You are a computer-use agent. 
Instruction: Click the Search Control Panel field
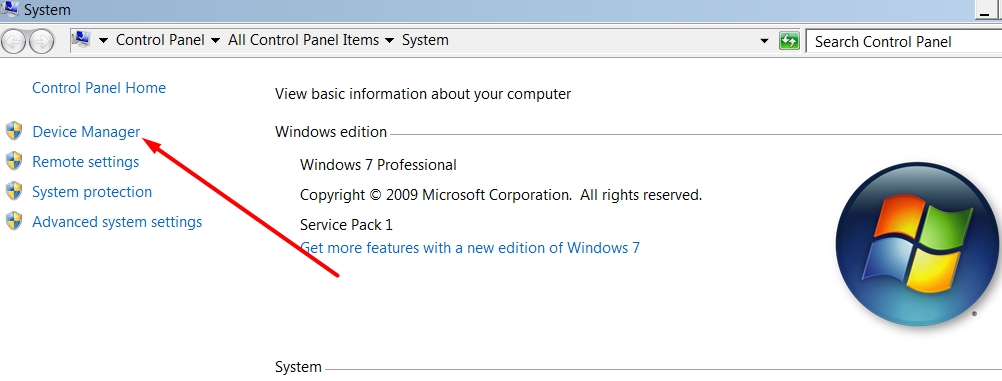pos(904,42)
